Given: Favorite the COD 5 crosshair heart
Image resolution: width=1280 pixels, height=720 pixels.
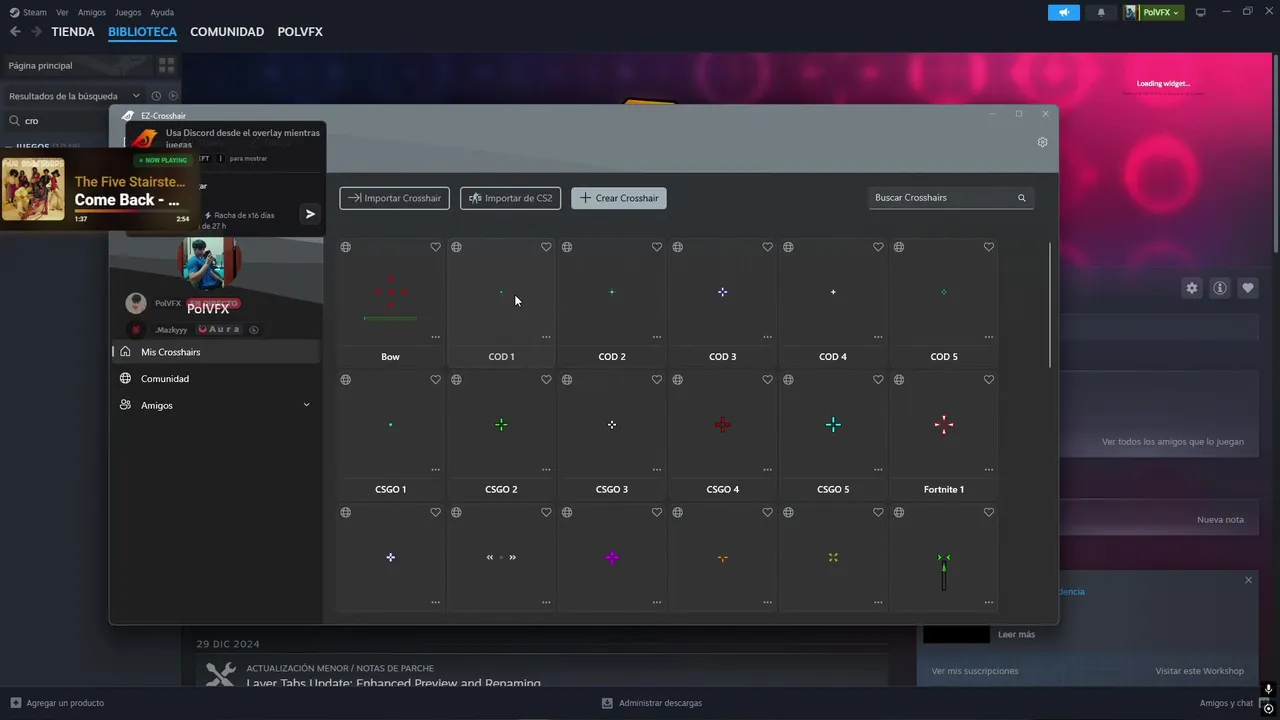Looking at the screenshot, I should [x=989, y=247].
